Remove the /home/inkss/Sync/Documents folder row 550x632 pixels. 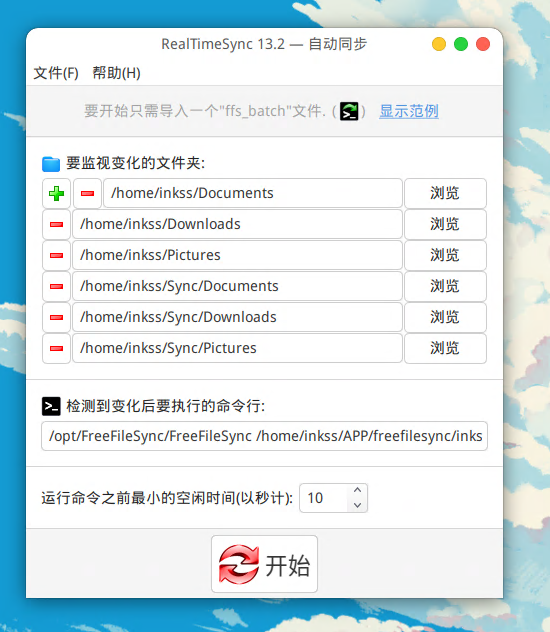coord(56,287)
